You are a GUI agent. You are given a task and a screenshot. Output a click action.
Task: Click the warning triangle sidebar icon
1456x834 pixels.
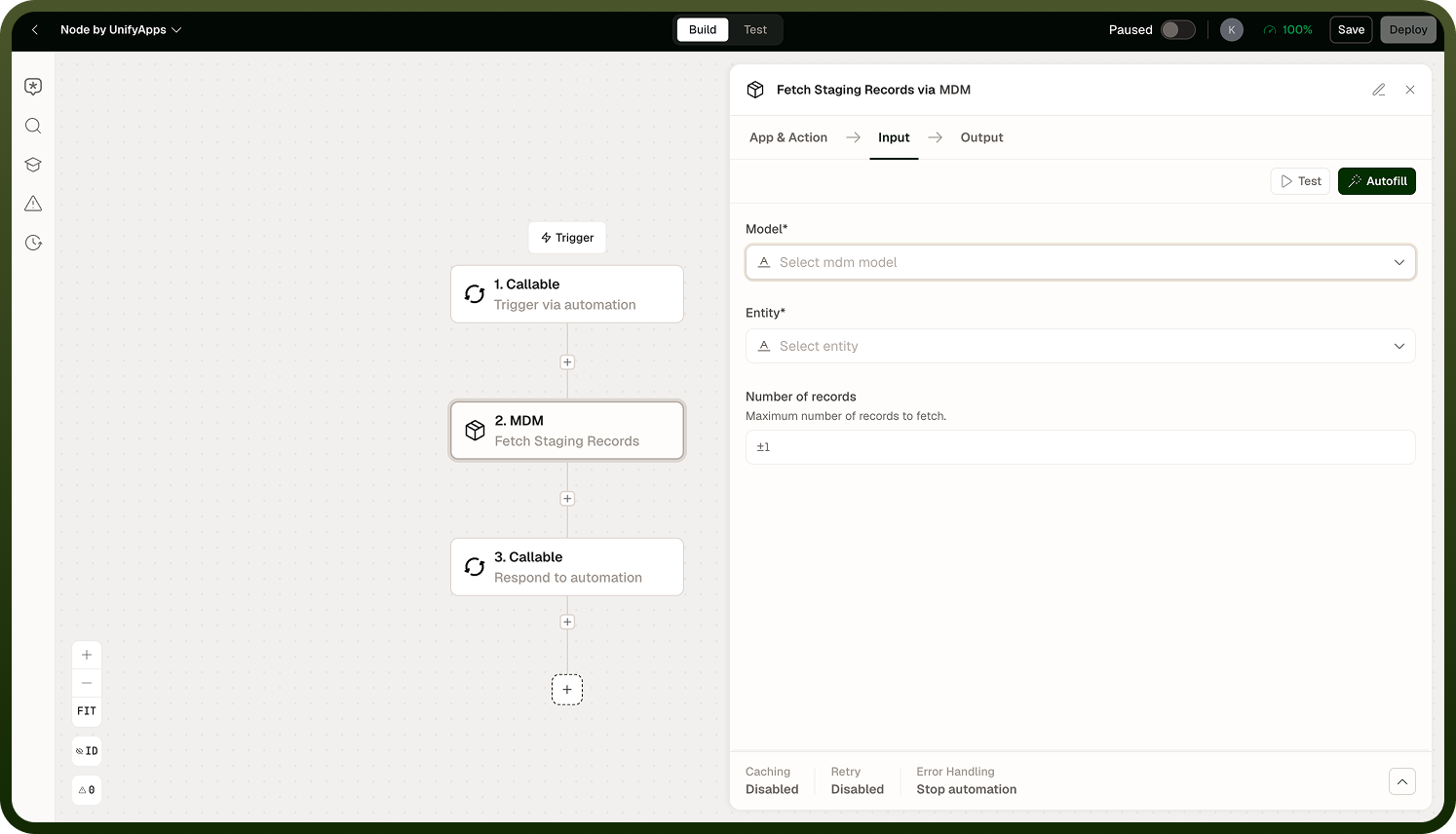[33, 204]
